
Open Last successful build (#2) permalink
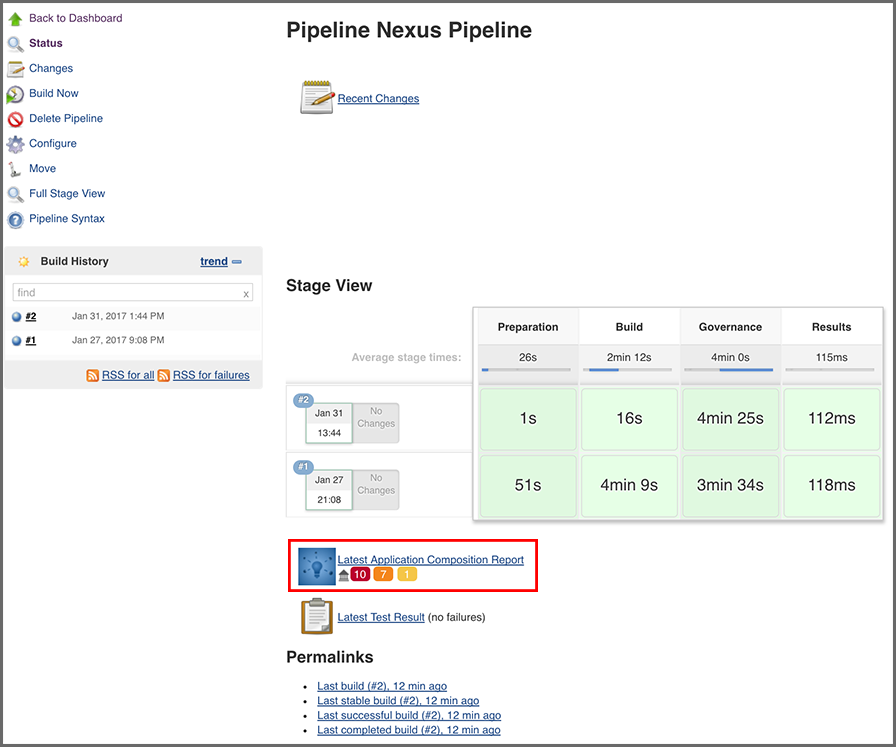click(x=409, y=716)
